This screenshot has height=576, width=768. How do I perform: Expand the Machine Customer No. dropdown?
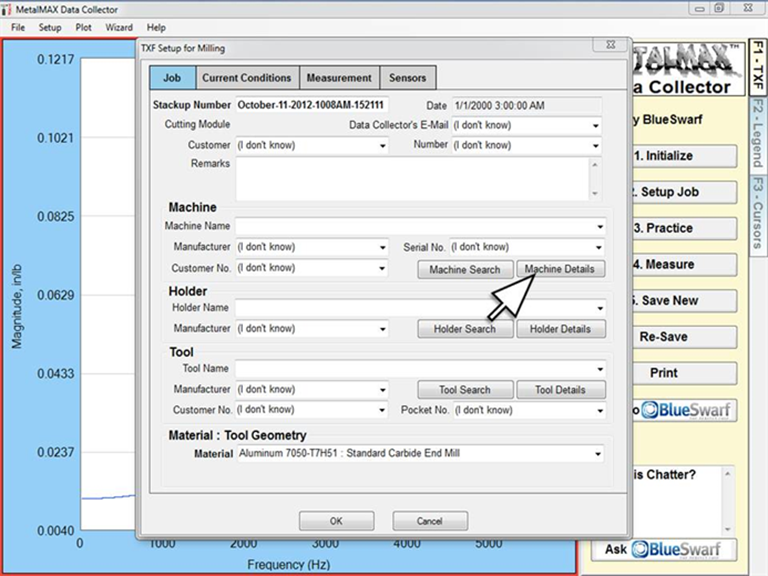[382, 268]
